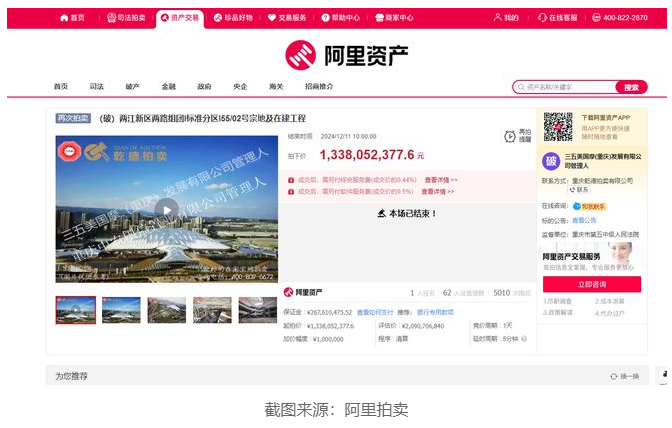Open the 海关 category
The image size is (672, 428).
276,87
